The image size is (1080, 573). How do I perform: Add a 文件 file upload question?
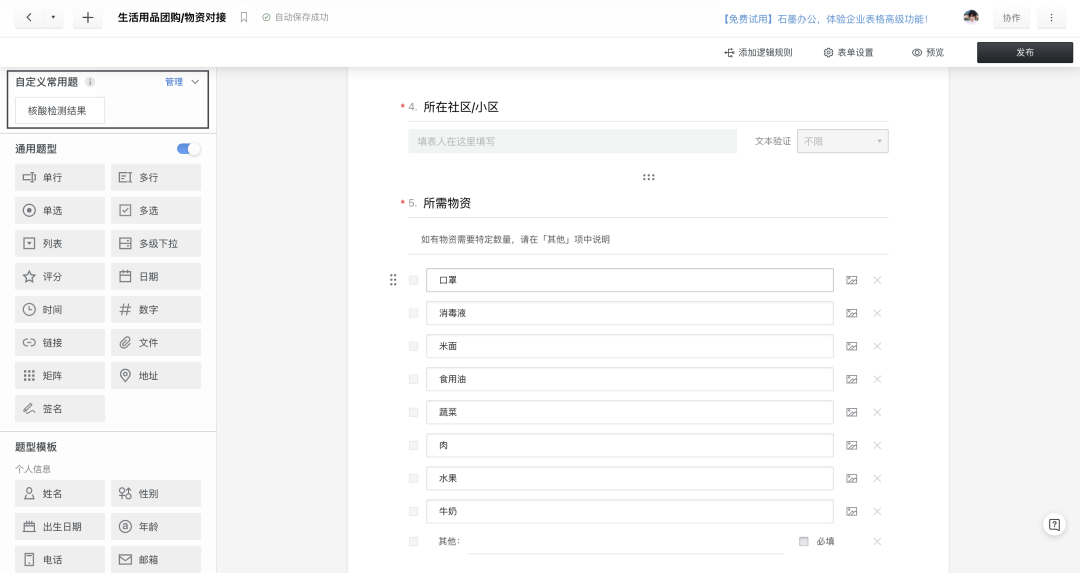156,342
